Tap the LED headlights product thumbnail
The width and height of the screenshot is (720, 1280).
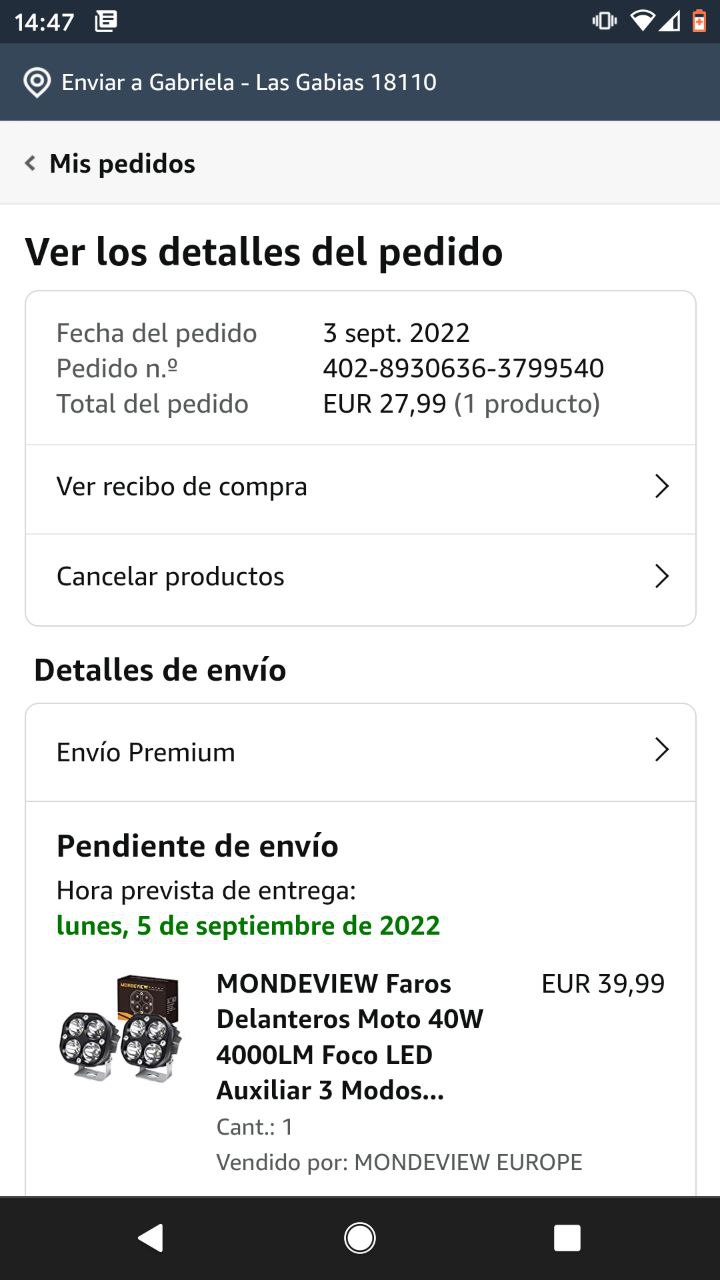(x=120, y=1028)
